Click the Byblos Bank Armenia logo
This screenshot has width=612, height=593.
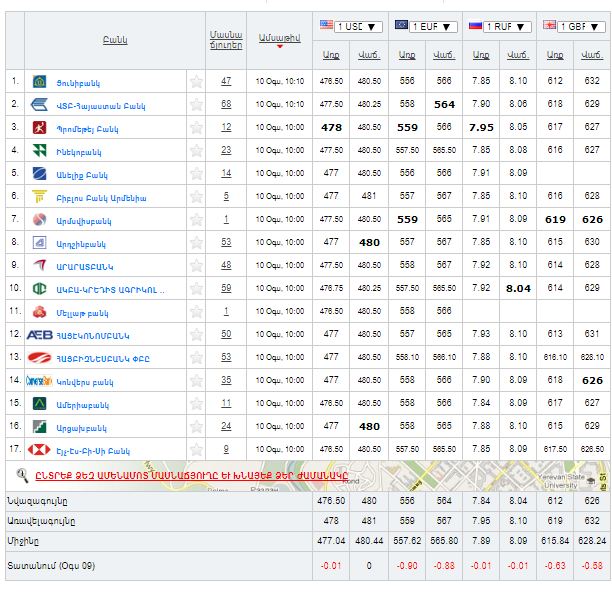click(40, 196)
